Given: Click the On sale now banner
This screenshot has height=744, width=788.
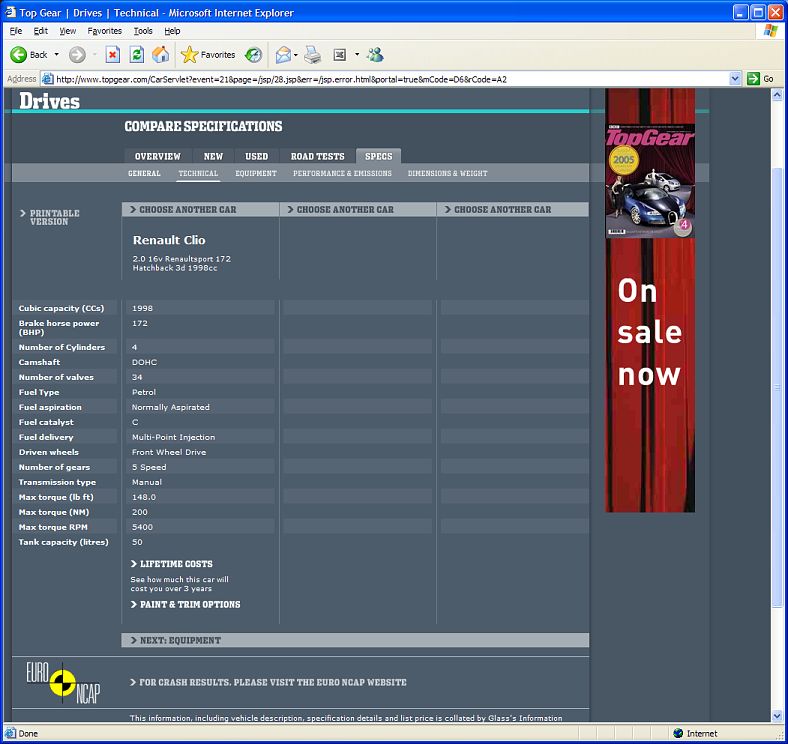Looking at the screenshot, I should coord(650,375).
